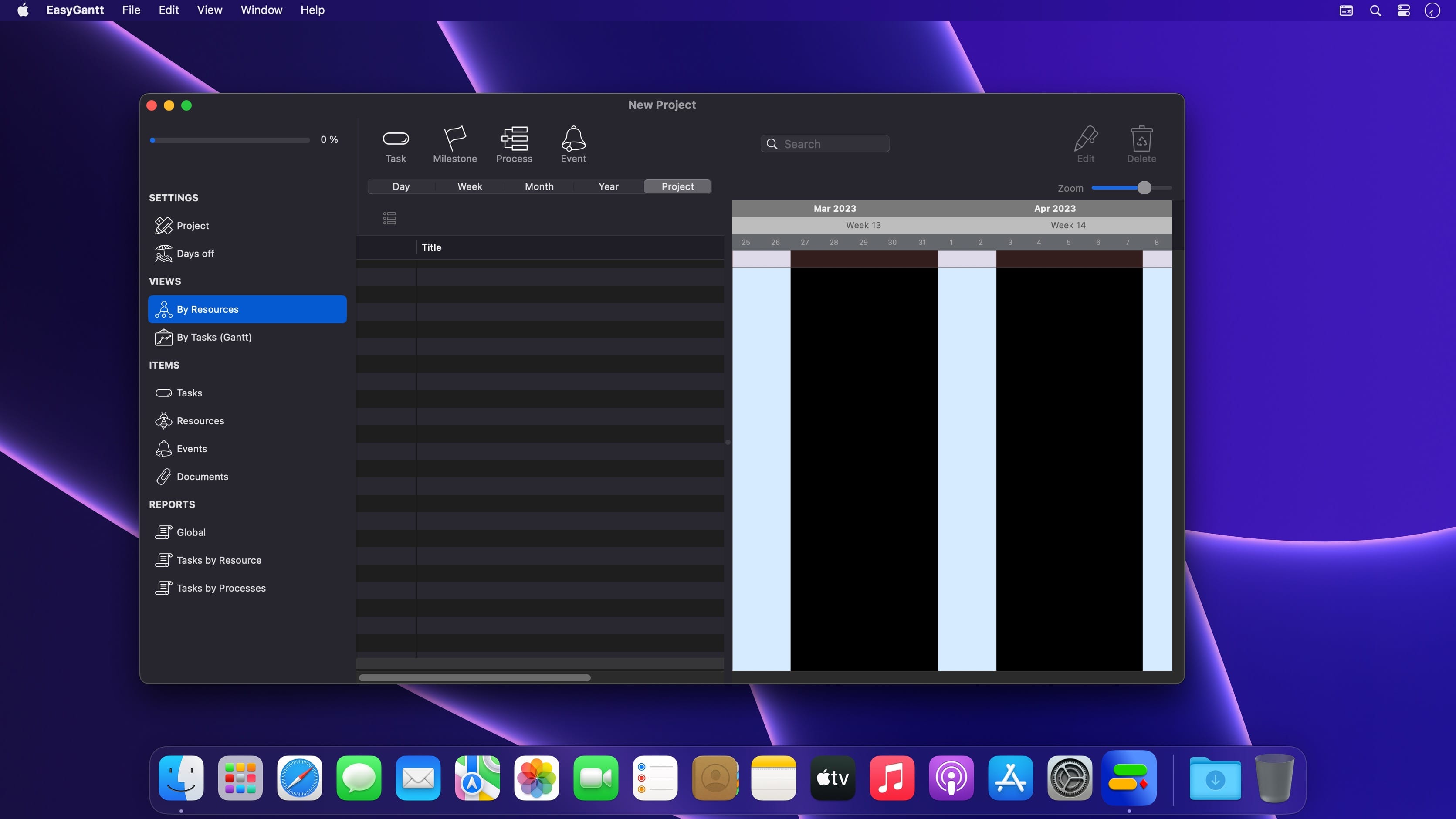Open the Resources items list
Viewport: 1456px width, 819px height.
(x=200, y=421)
